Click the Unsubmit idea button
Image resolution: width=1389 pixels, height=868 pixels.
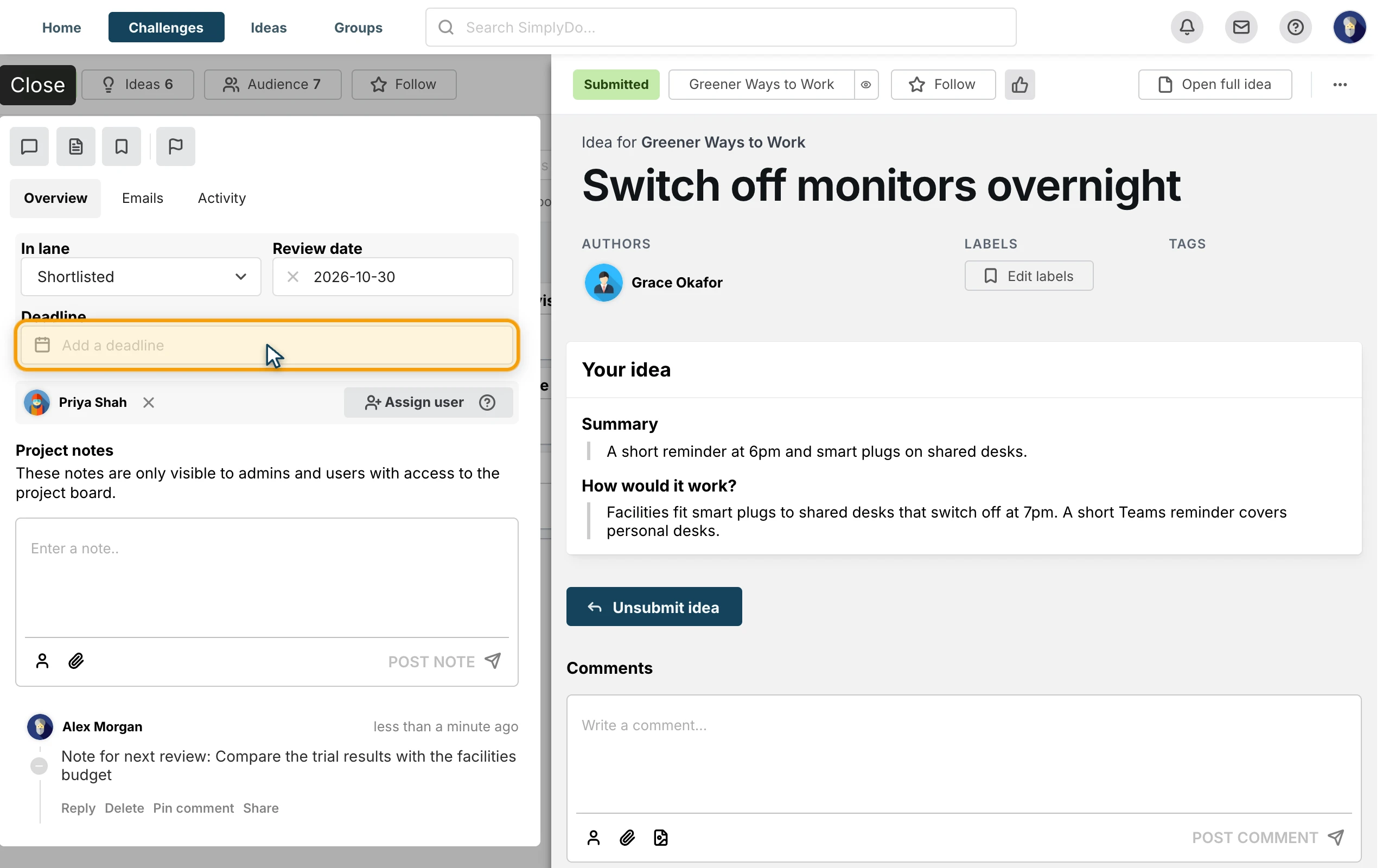click(x=654, y=607)
